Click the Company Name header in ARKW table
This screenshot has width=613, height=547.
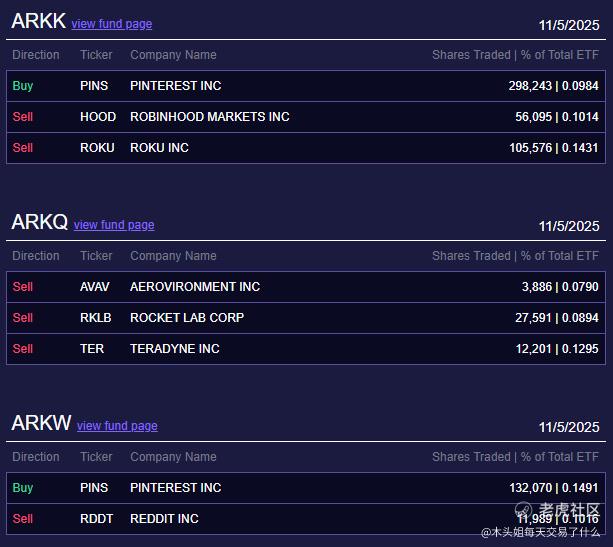pyautogui.click(x=173, y=457)
